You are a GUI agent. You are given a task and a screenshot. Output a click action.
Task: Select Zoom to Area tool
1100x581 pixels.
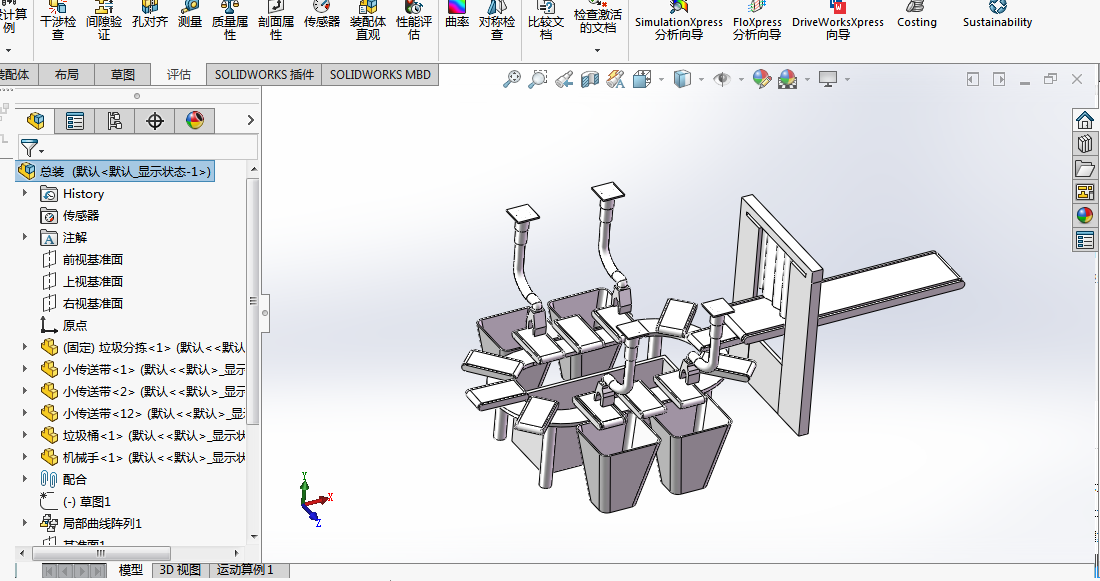(x=537, y=79)
